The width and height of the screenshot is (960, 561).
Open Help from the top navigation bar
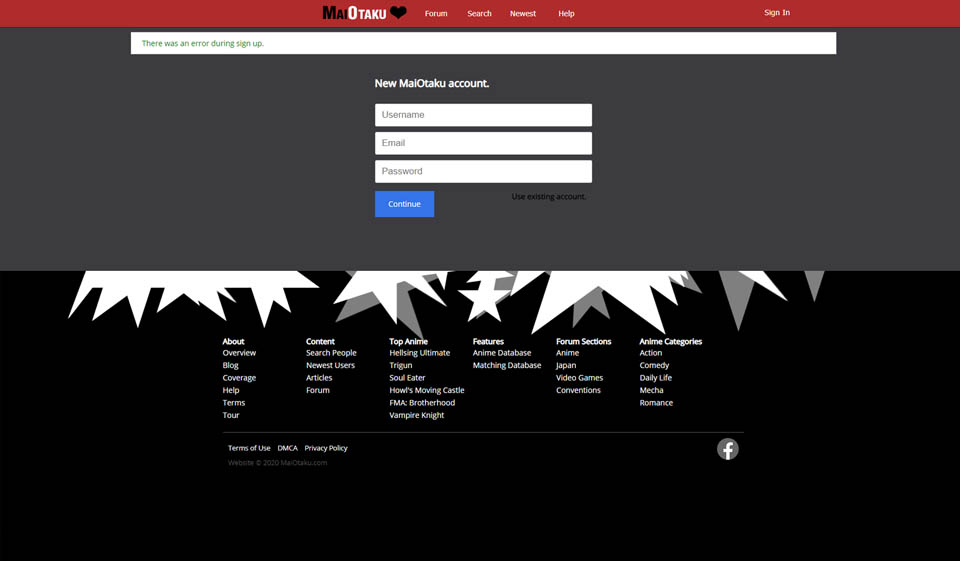566,14
